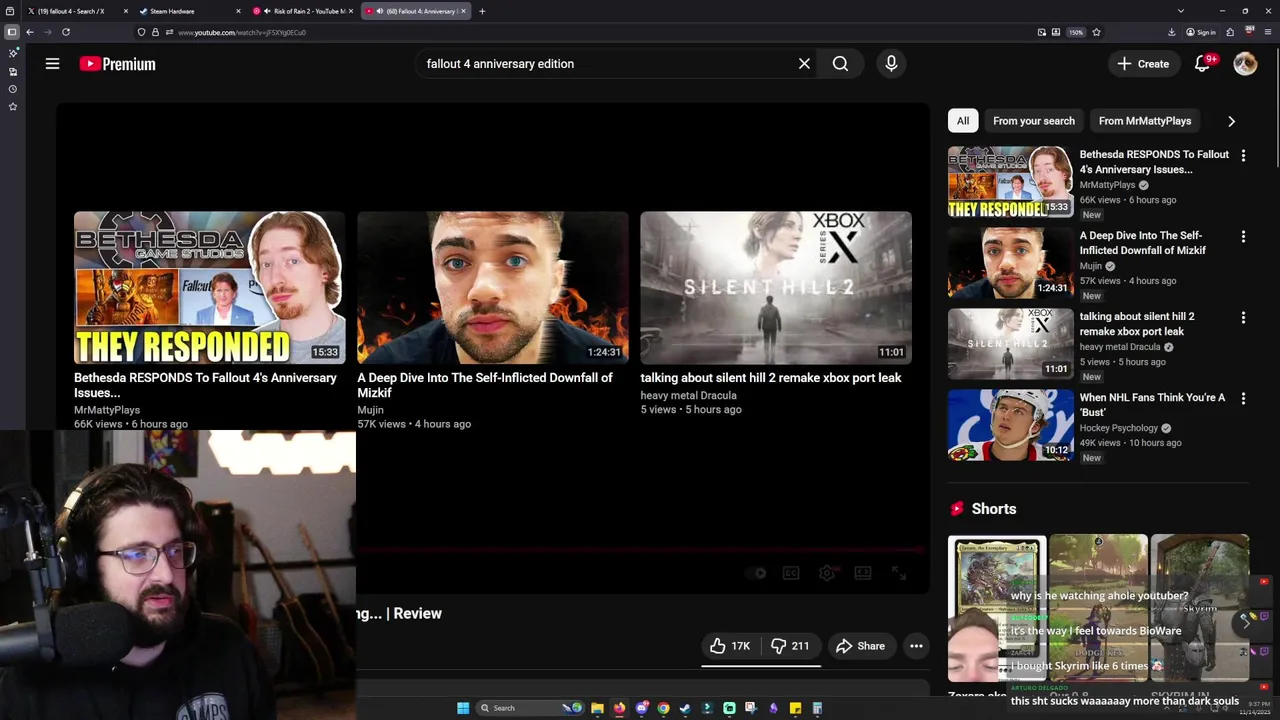The height and width of the screenshot is (720, 1280).
Task: Open options for NHL Fans sidebar video
Action: [x=1243, y=399]
